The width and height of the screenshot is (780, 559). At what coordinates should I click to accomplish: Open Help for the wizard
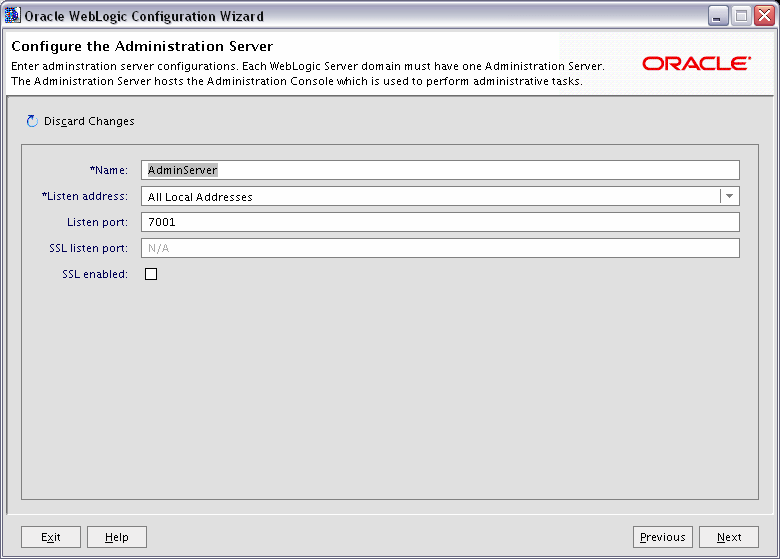click(117, 537)
